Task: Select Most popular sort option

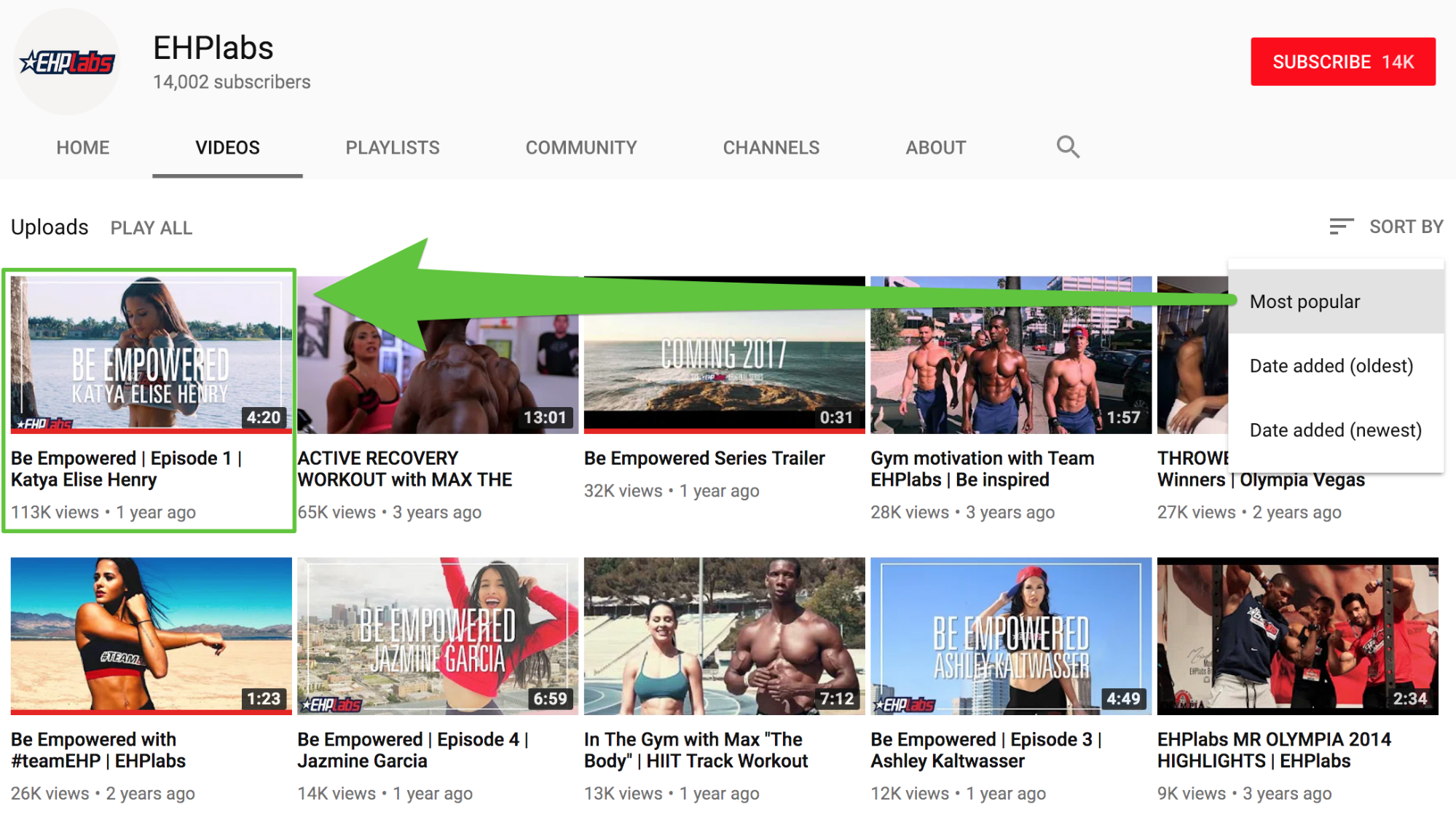Action: [1336, 301]
